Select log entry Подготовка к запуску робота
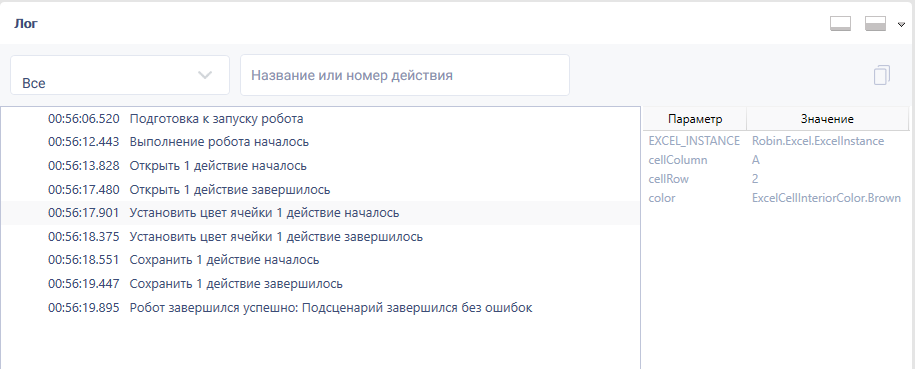The width and height of the screenshot is (915, 369). (320, 119)
